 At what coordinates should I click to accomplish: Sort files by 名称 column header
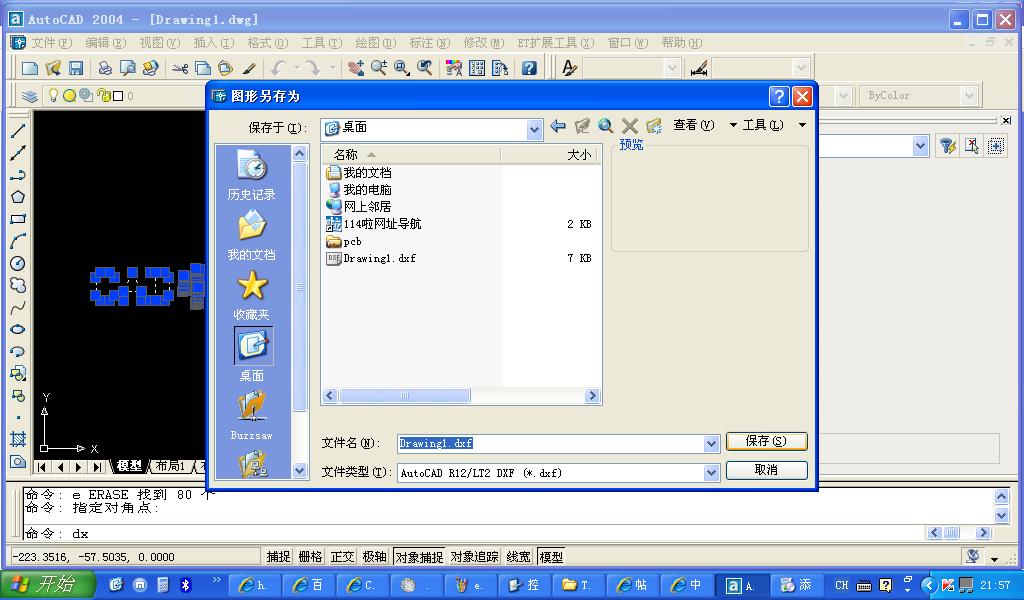(411, 155)
